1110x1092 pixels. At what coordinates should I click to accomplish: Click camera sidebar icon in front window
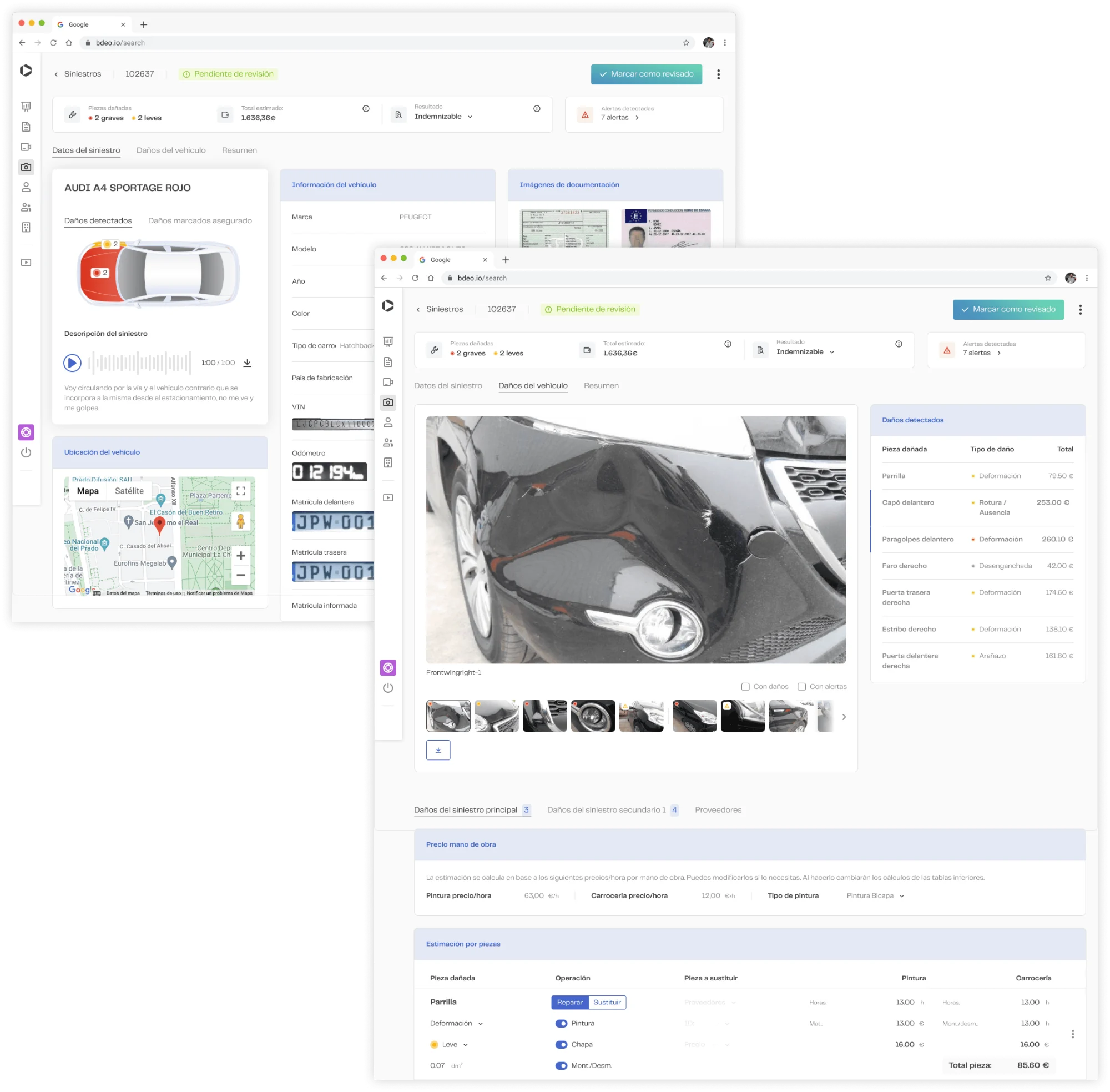tap(388, 402)
